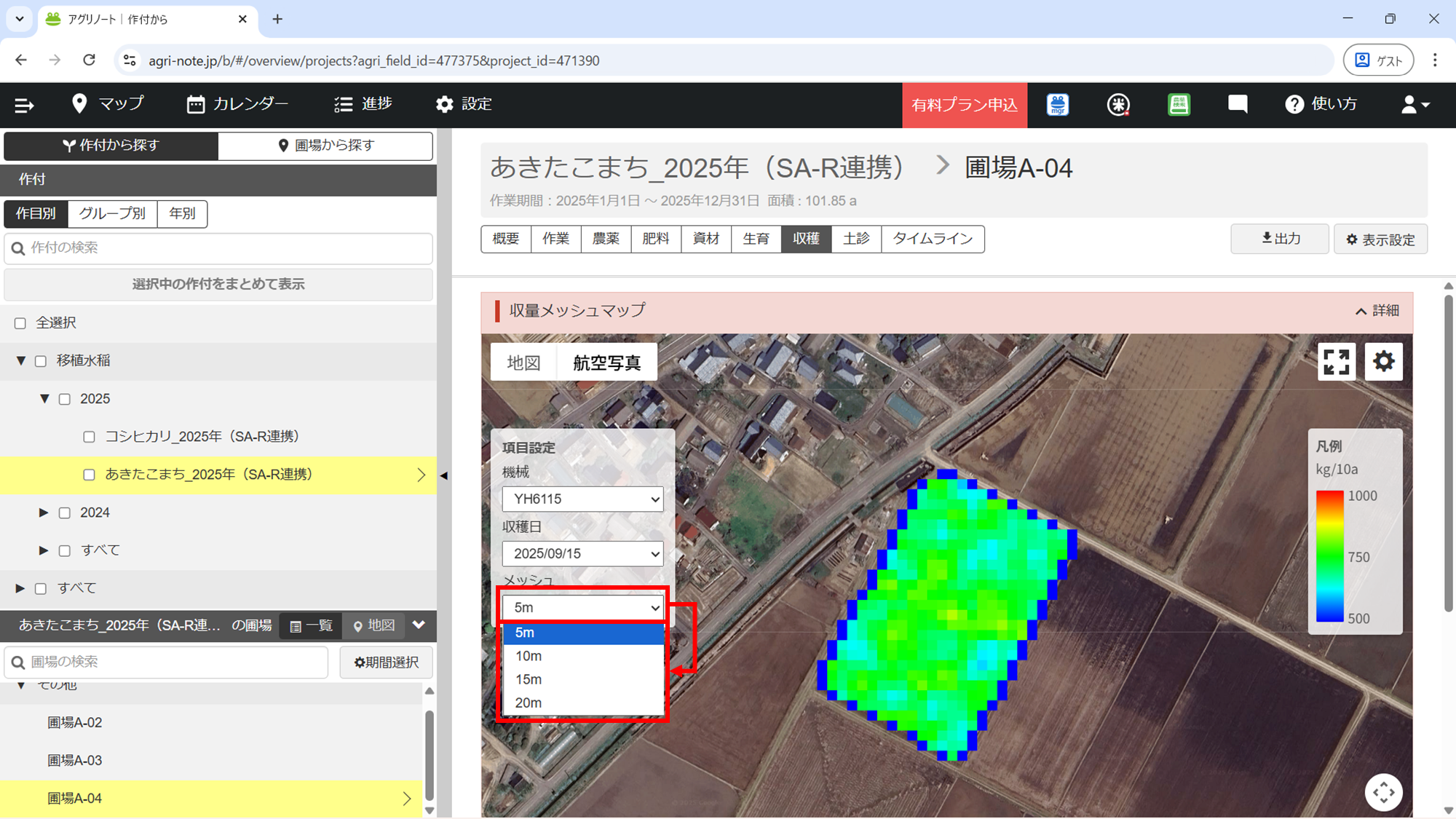Click 選択中の作付をまとめて表示 button
The image size is (1456, 819).
click(218, 284)
